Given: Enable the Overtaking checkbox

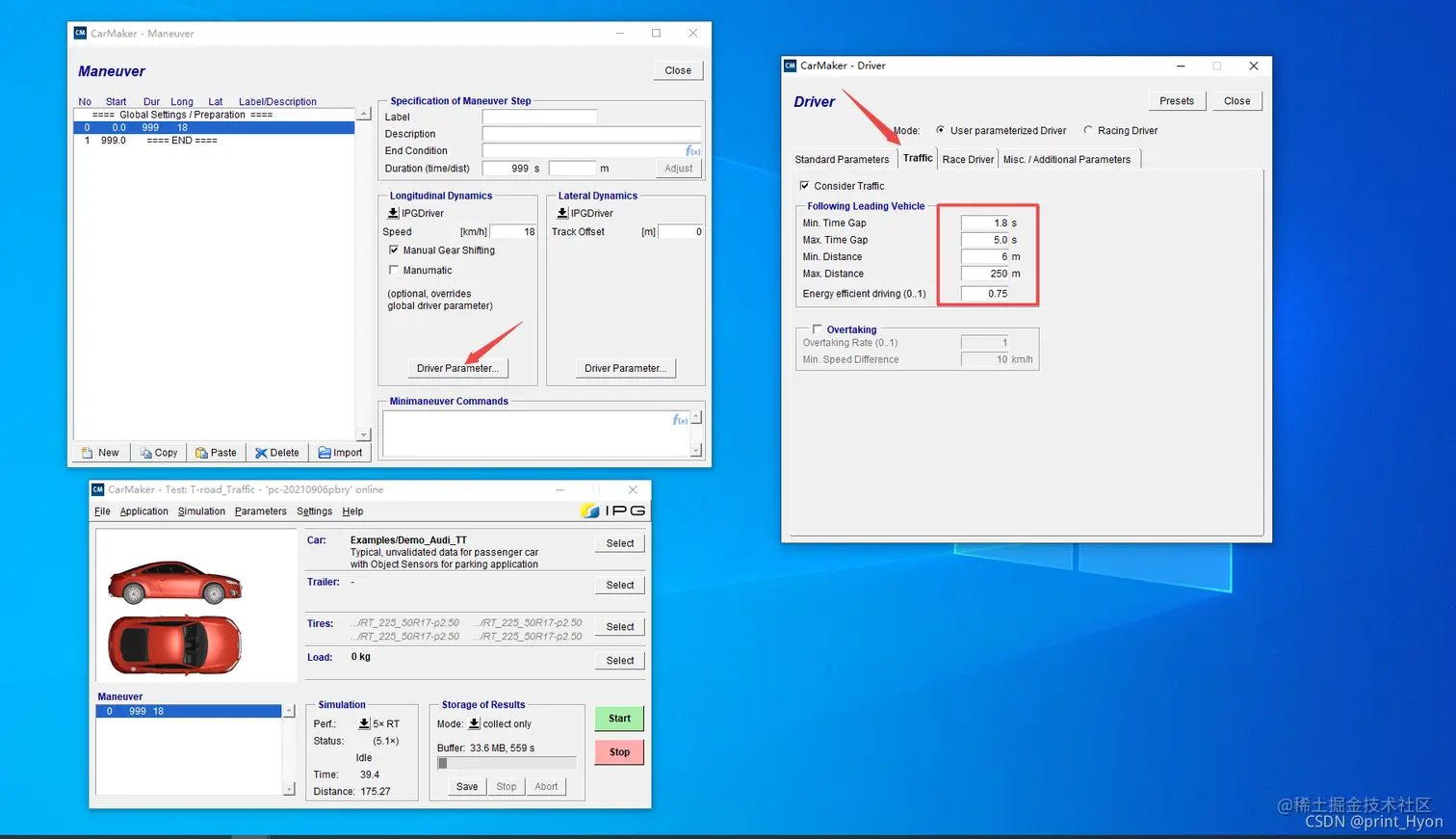Looking at the screenshot, I should (818, 329).
